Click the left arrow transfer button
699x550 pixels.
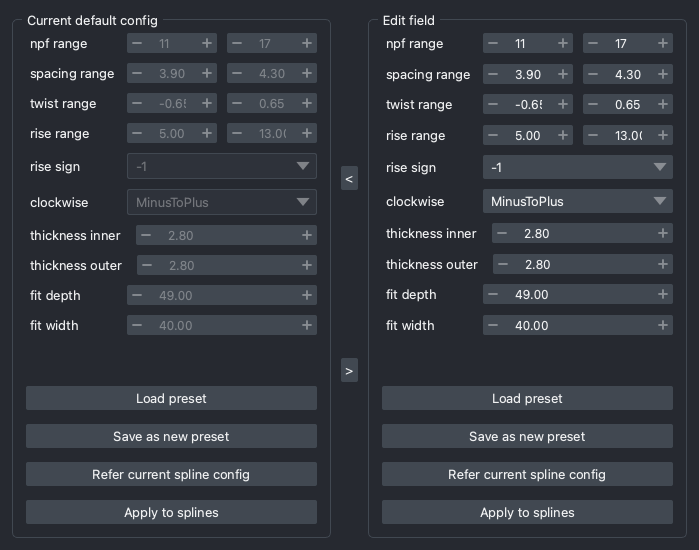click(349, 179)
